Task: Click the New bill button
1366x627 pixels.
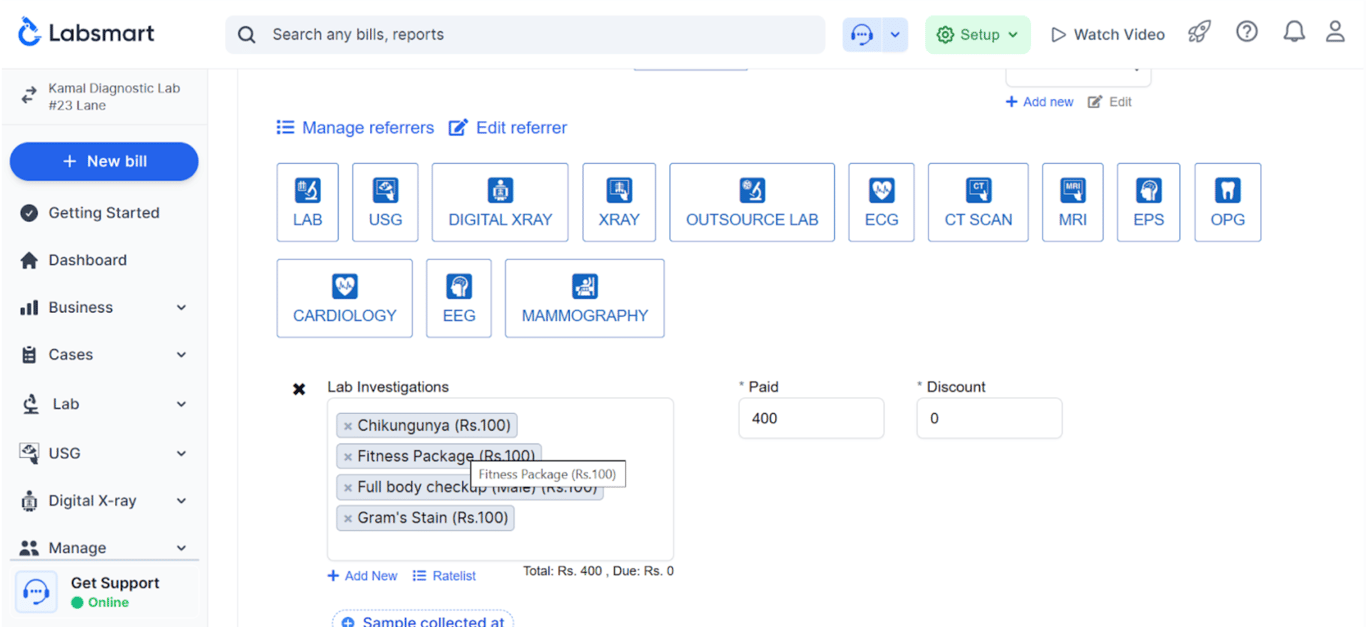Action: coord(103,161)
